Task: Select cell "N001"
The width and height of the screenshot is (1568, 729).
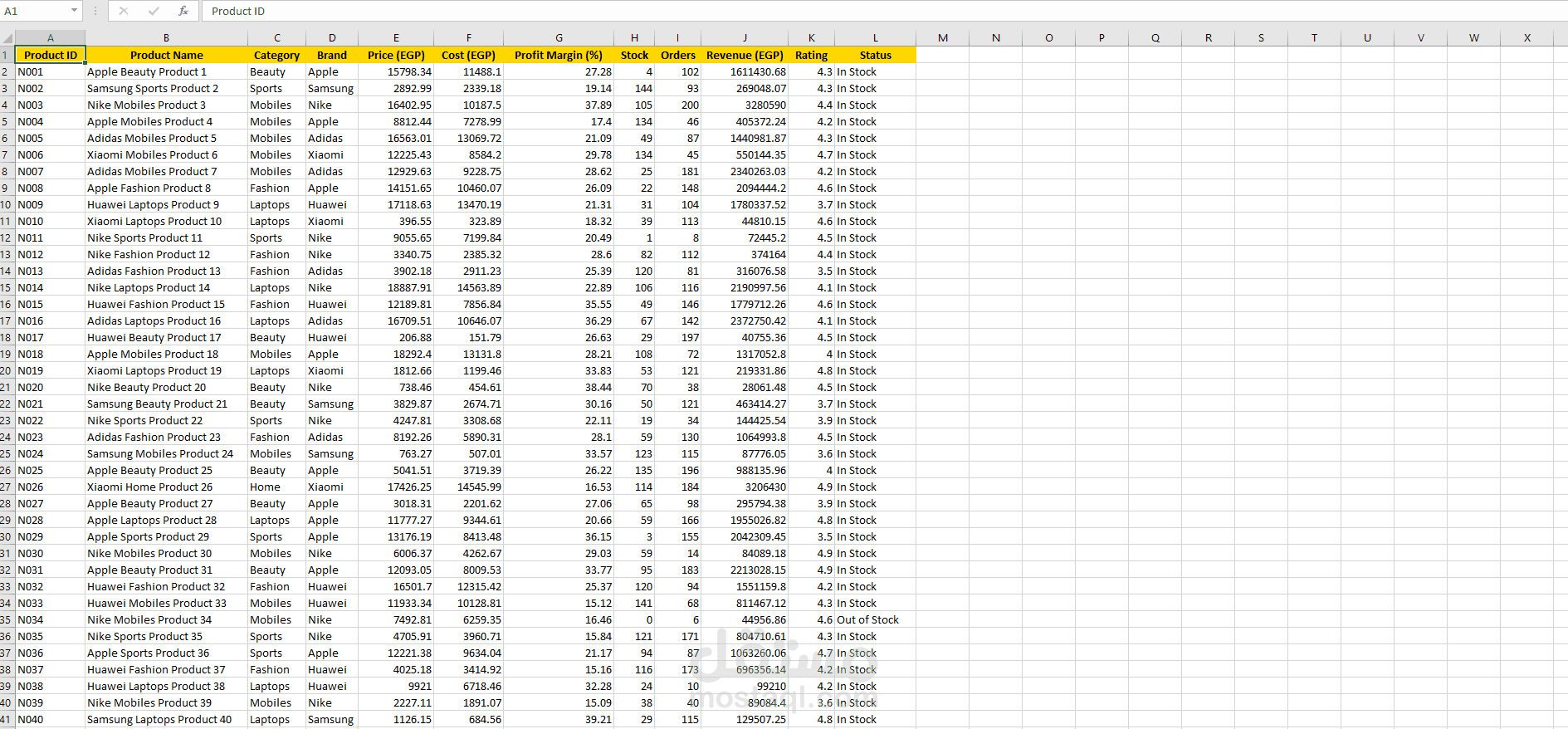Action: pos(51,71)
